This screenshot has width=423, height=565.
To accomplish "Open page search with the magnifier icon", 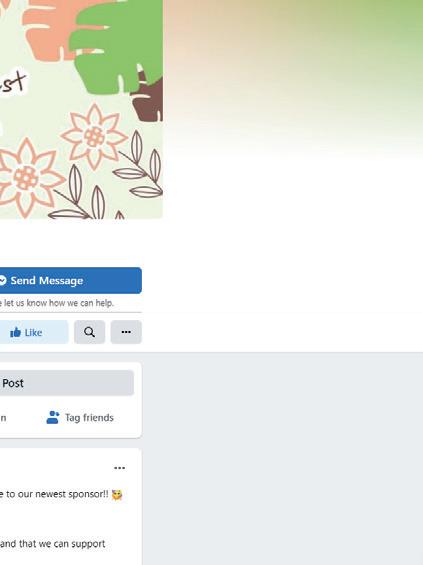I will pos(89,332).
